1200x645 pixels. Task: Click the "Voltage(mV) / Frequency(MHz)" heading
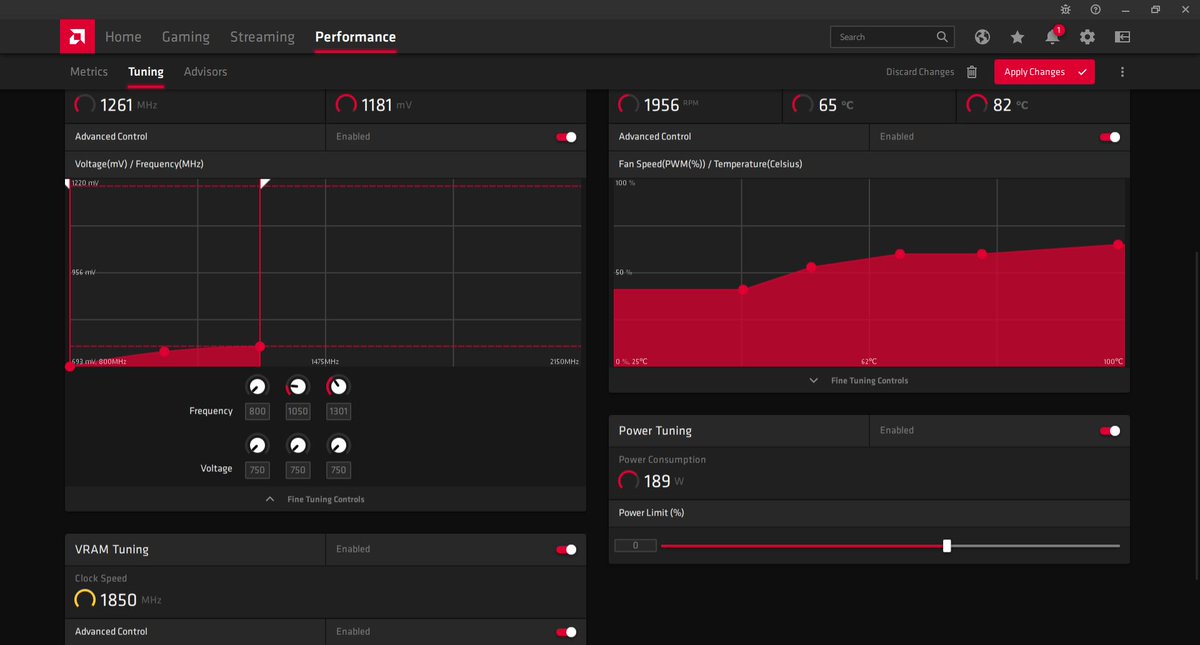point(140,164)
